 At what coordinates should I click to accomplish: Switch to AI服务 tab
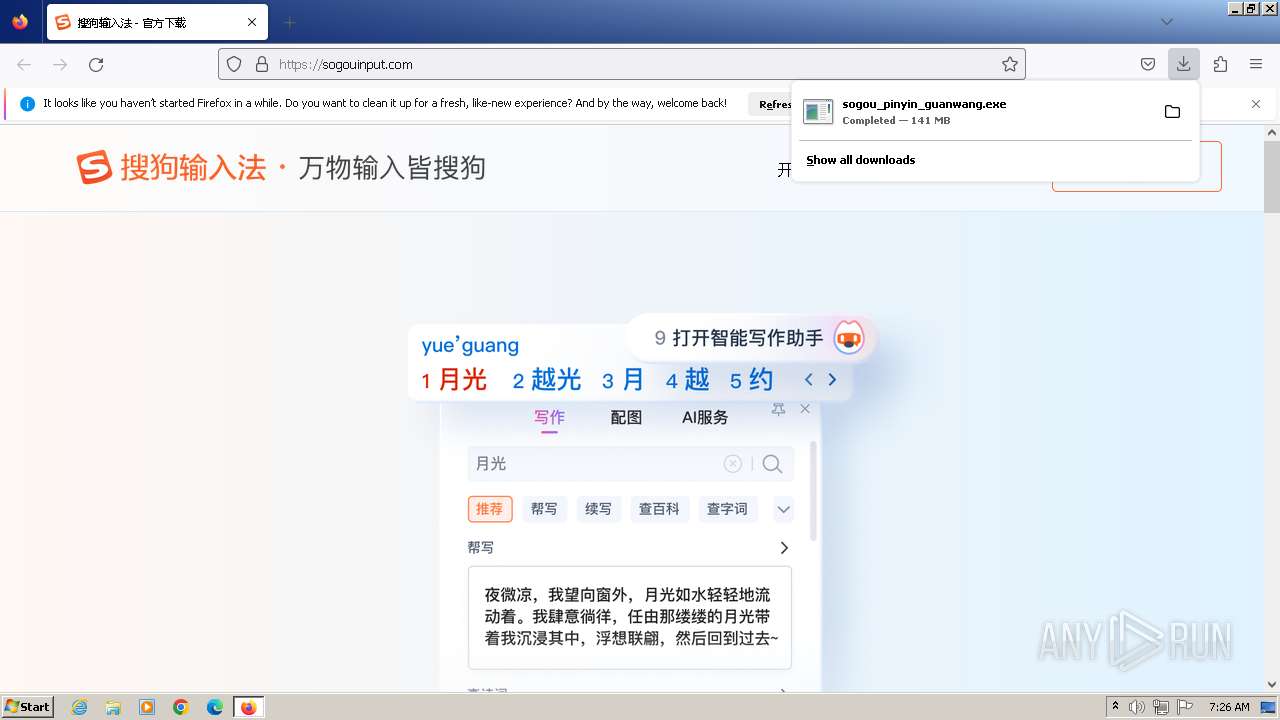(x=705, y=418)
